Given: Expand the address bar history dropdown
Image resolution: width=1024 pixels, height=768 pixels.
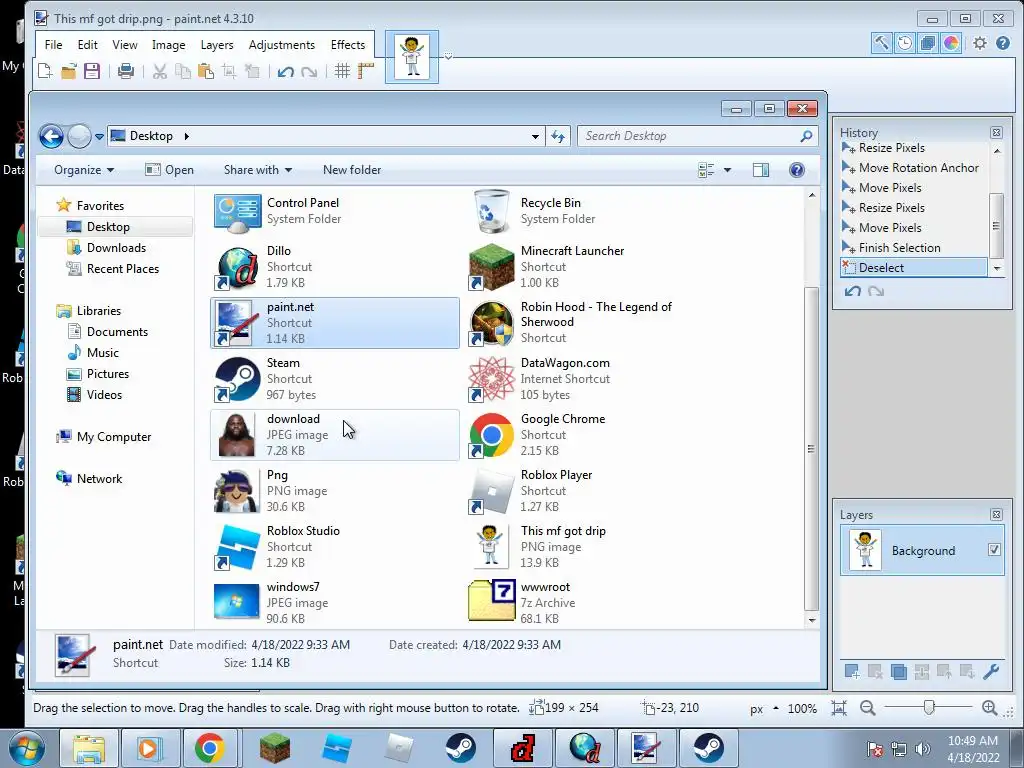Looking at the screenshot, I should (x=535, y=136).
